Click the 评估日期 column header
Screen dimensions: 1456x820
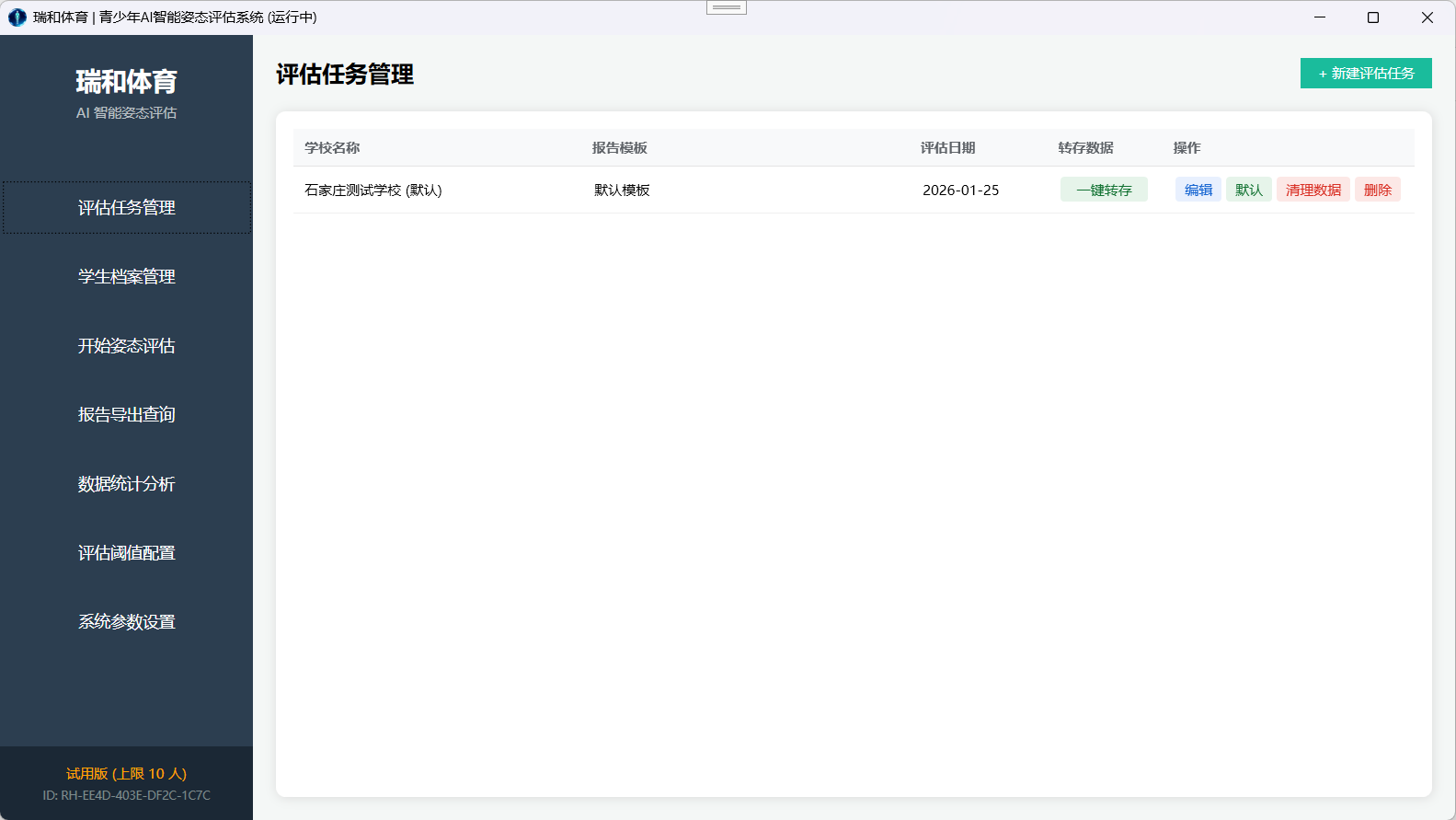[x=948, y=148]
